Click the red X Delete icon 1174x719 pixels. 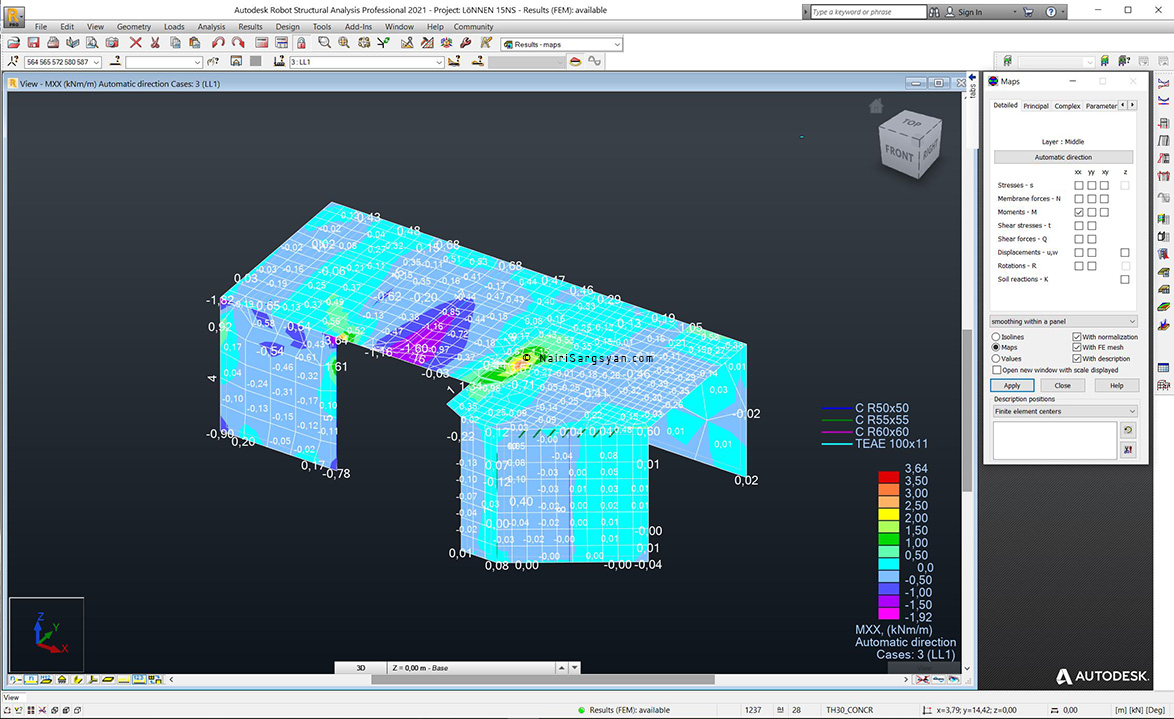pyautogui.click(x=136, y=43)
